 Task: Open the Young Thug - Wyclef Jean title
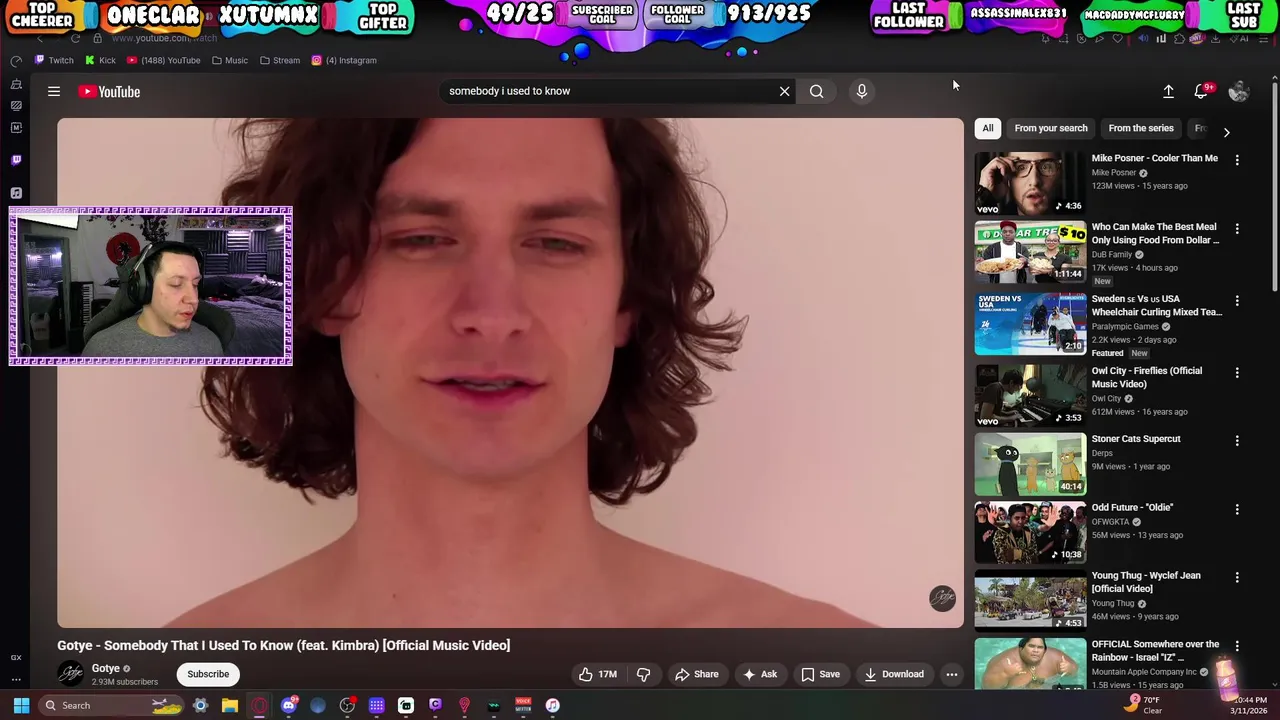pyautogui.click(x=1146, y=582)
